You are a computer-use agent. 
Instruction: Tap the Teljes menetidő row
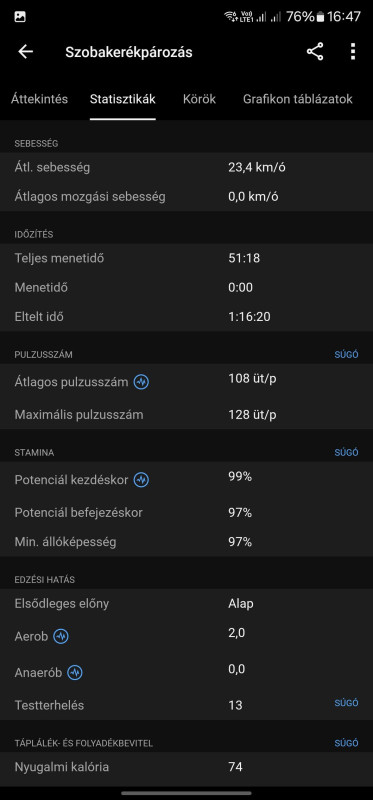(186, 258)
